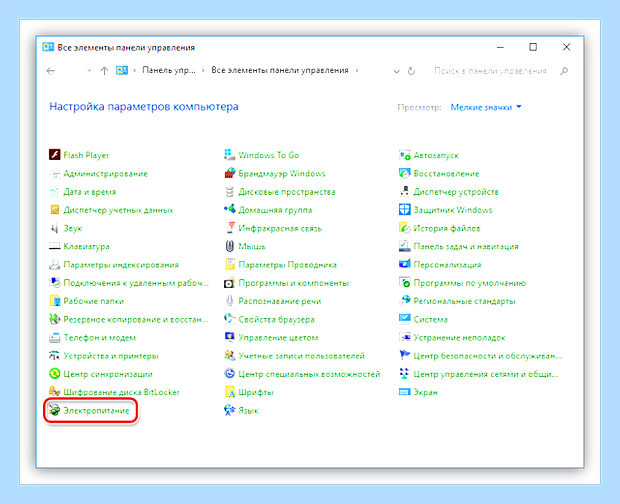620x504 pixels.
Task: Open Инфракрасная связь link
Action: (280, 228)
